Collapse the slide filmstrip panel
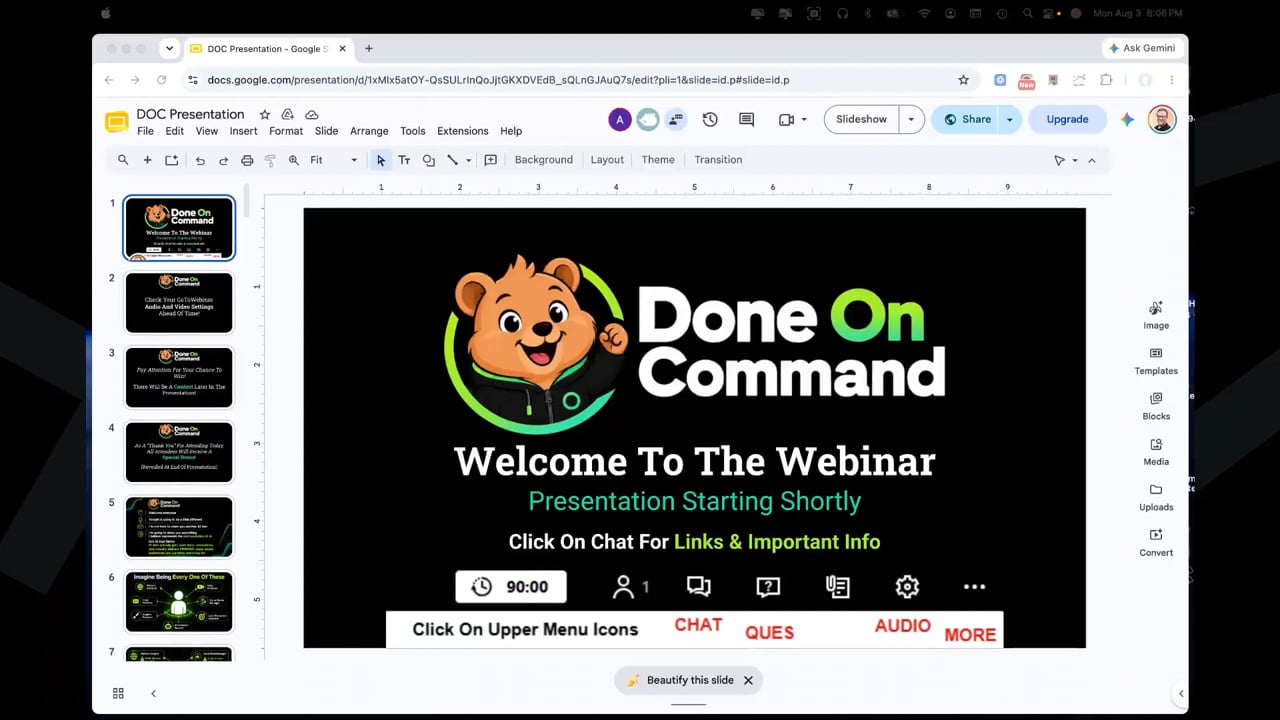 (153, 693)
